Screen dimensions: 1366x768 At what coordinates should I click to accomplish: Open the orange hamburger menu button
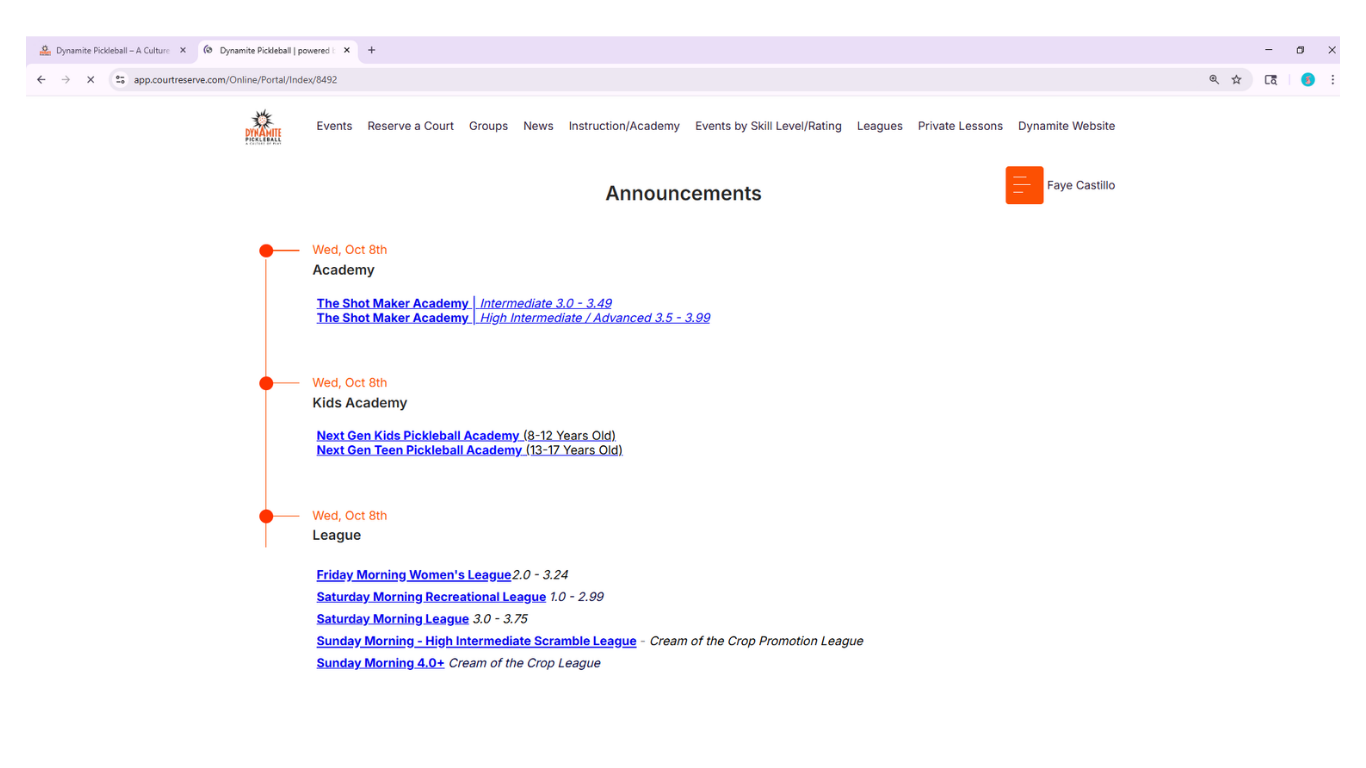tap(1023, 185)
